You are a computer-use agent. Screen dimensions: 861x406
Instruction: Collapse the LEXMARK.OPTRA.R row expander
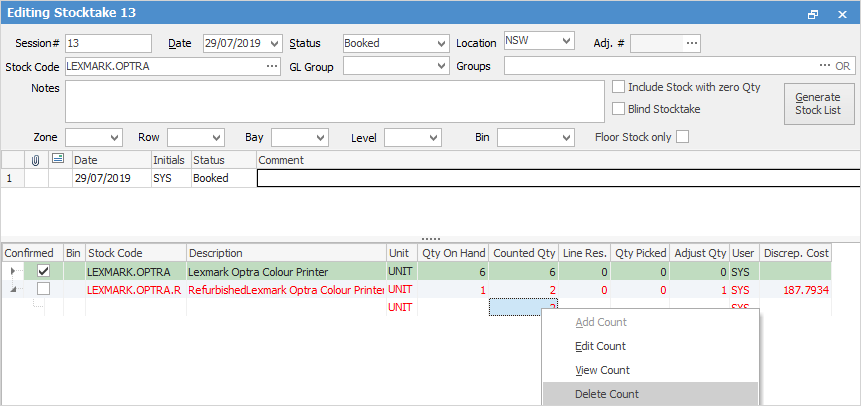(x=14, y=289)
